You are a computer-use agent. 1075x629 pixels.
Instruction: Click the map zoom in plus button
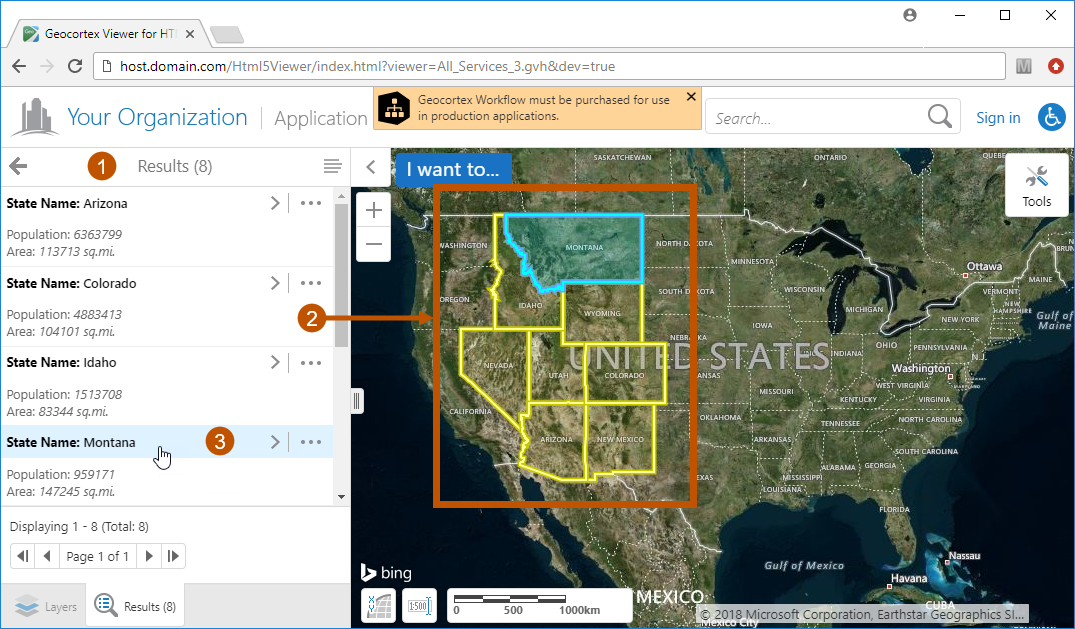[374, 210]
